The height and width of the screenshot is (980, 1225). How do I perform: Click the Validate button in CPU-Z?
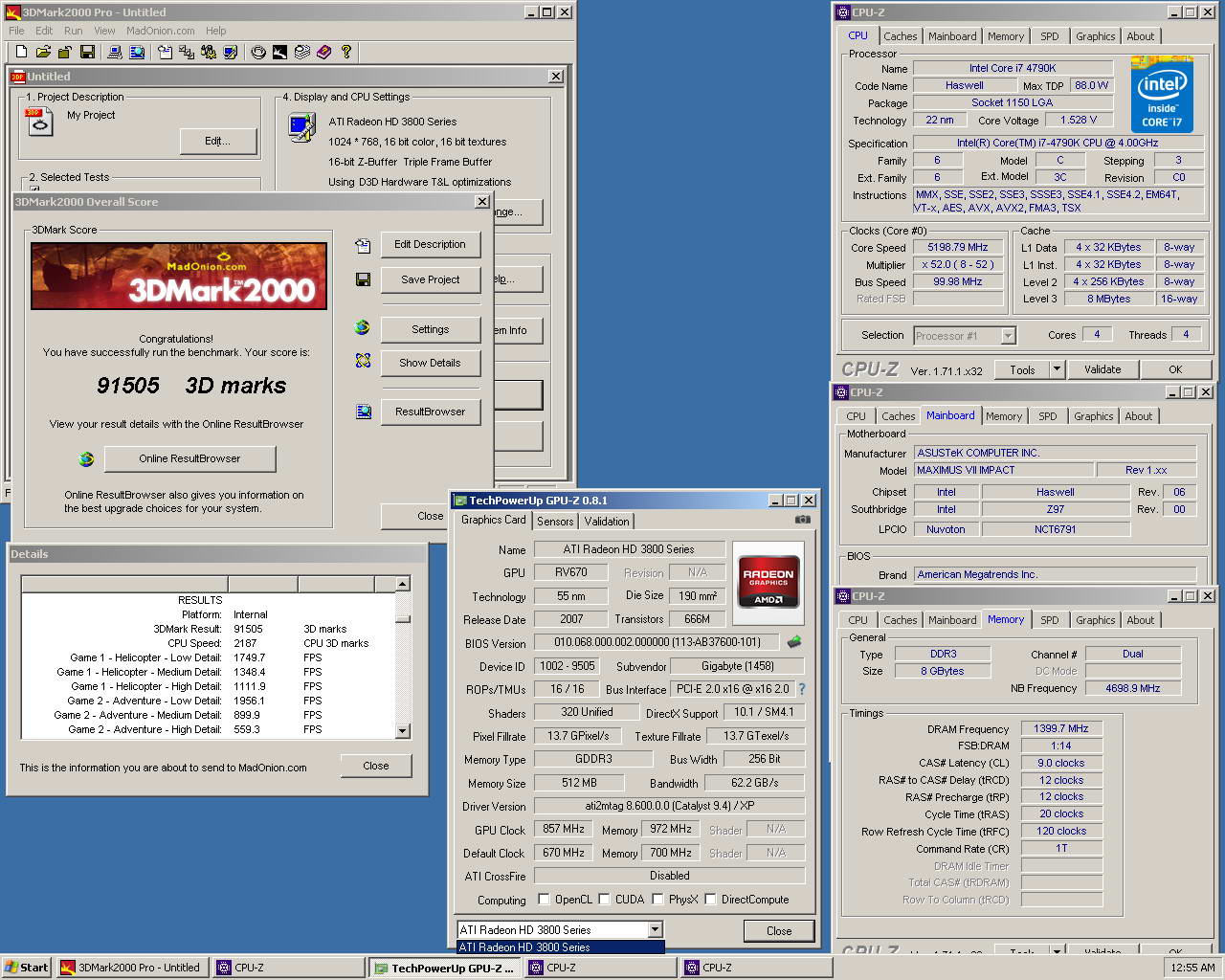pyautogui.click(x=1102, y=369)
